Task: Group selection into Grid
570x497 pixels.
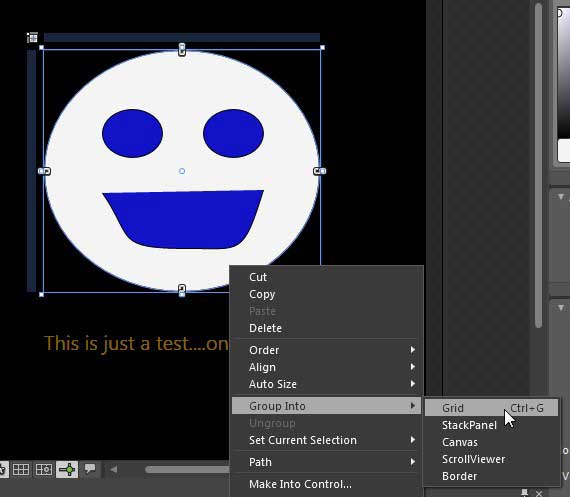Action: pos(491,408)
